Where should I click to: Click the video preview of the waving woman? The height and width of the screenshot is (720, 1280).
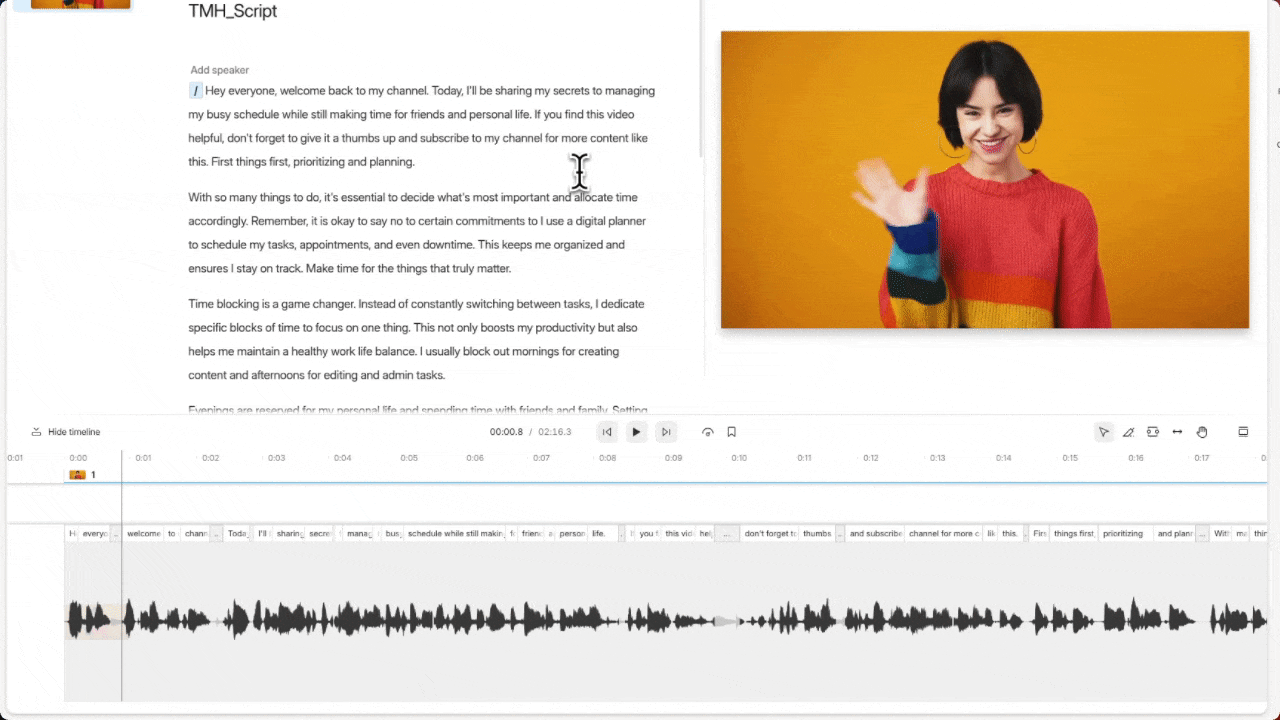tap(984, 180)
